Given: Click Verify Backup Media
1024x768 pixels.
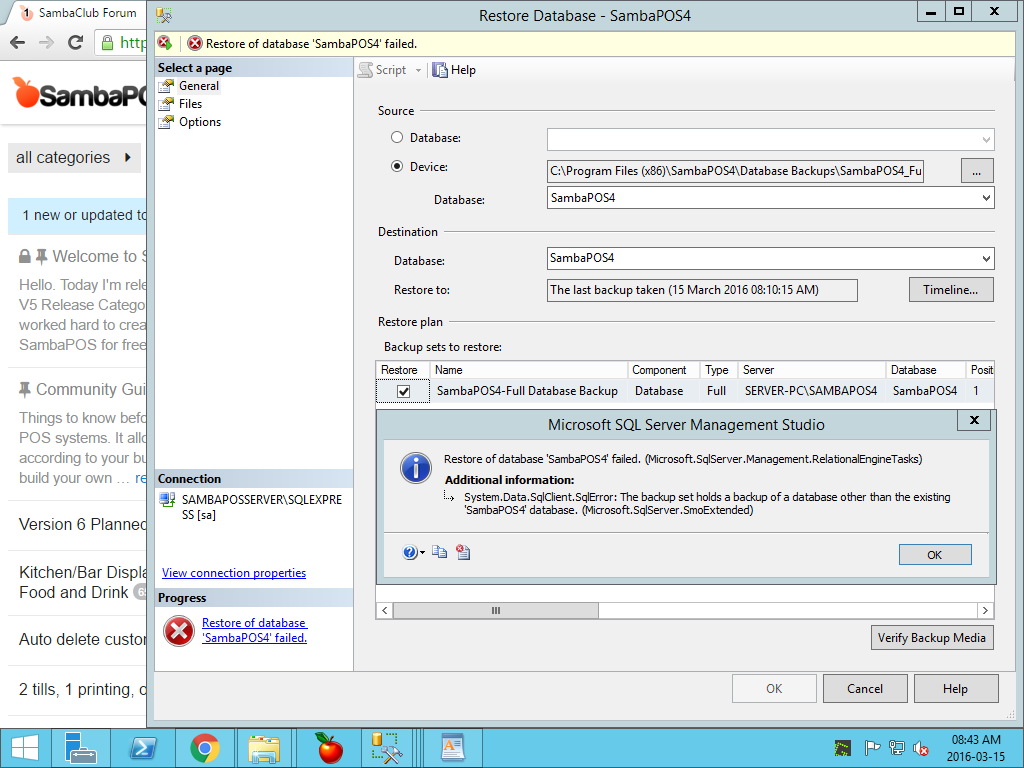Looking at the screenshot, I should (932, 637).
